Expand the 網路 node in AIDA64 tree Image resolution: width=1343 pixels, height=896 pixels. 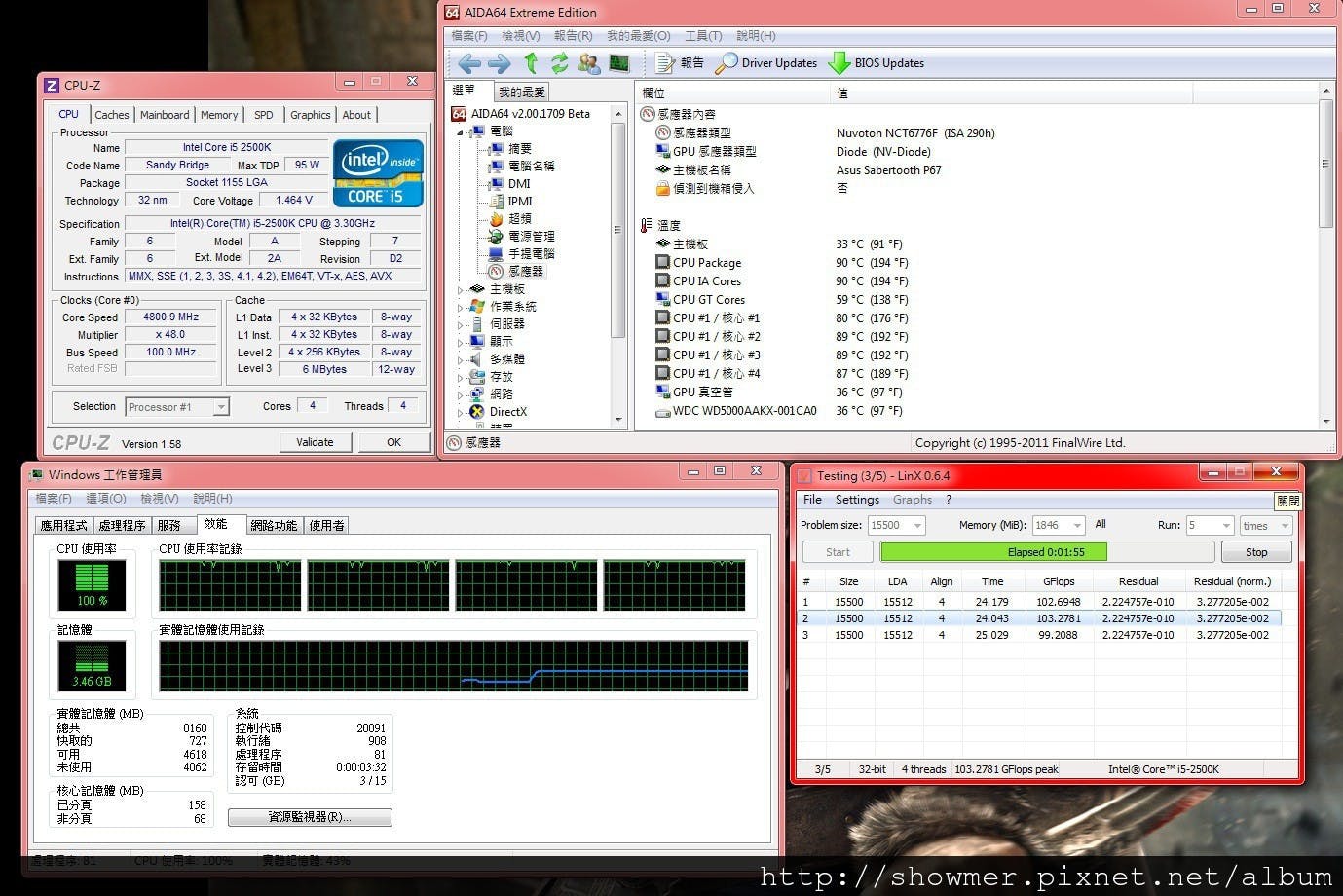pyautogui.click(x=461, y=394)
